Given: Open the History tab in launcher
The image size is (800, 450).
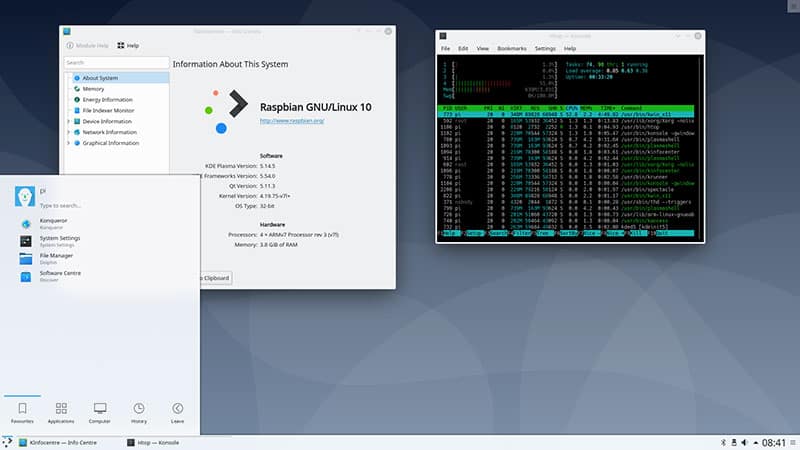Looking at the screenshot, I should [139, 412].
